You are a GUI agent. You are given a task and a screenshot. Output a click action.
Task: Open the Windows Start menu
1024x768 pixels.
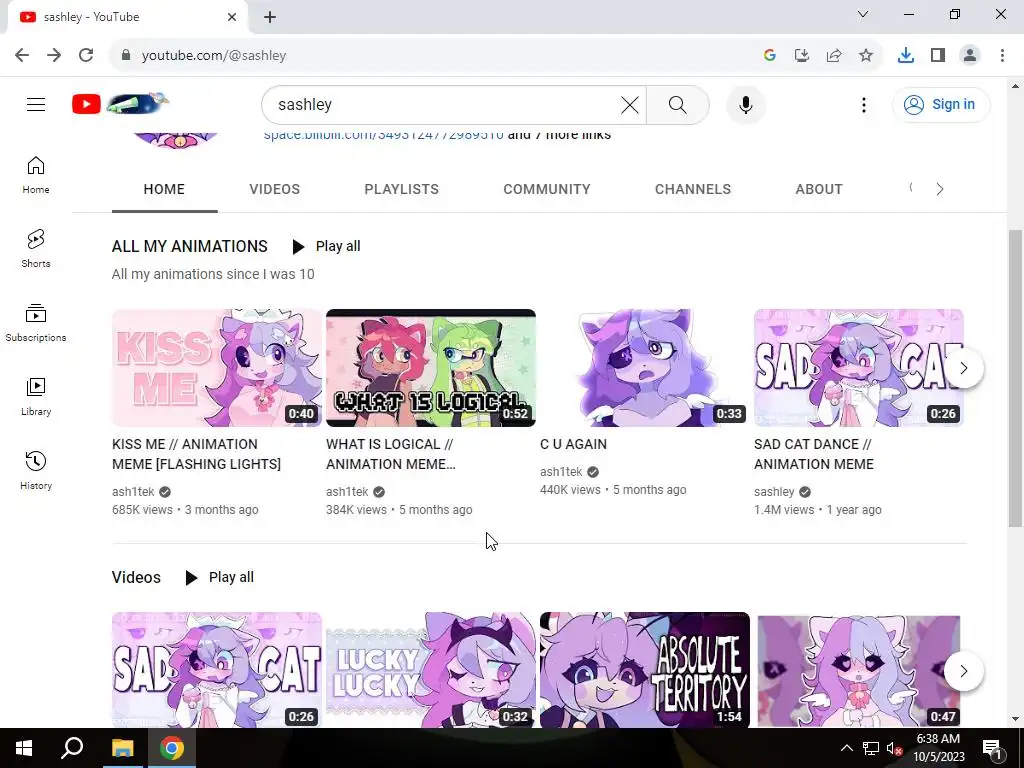pos(24,748)
